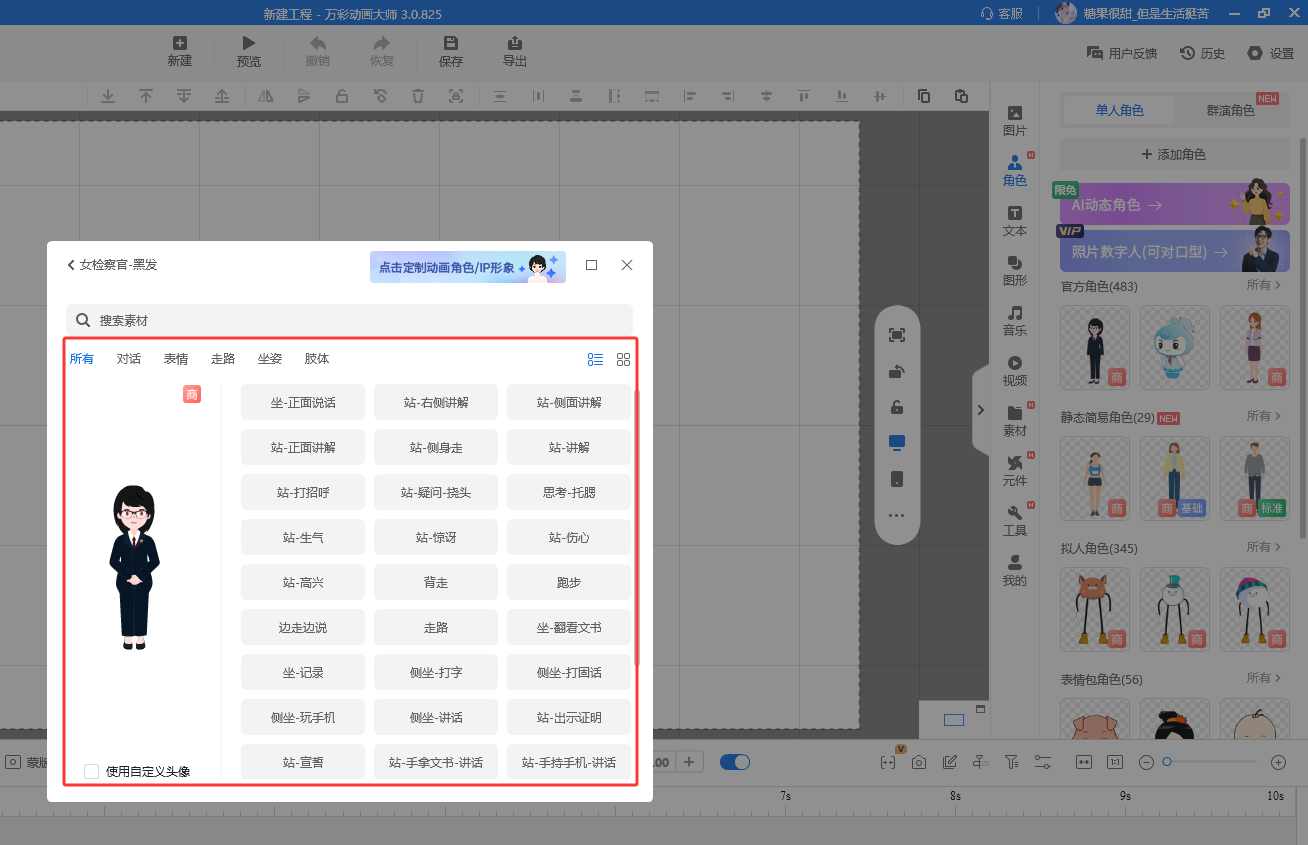Select the 文本 (Text) sidebar tool

1014,220
